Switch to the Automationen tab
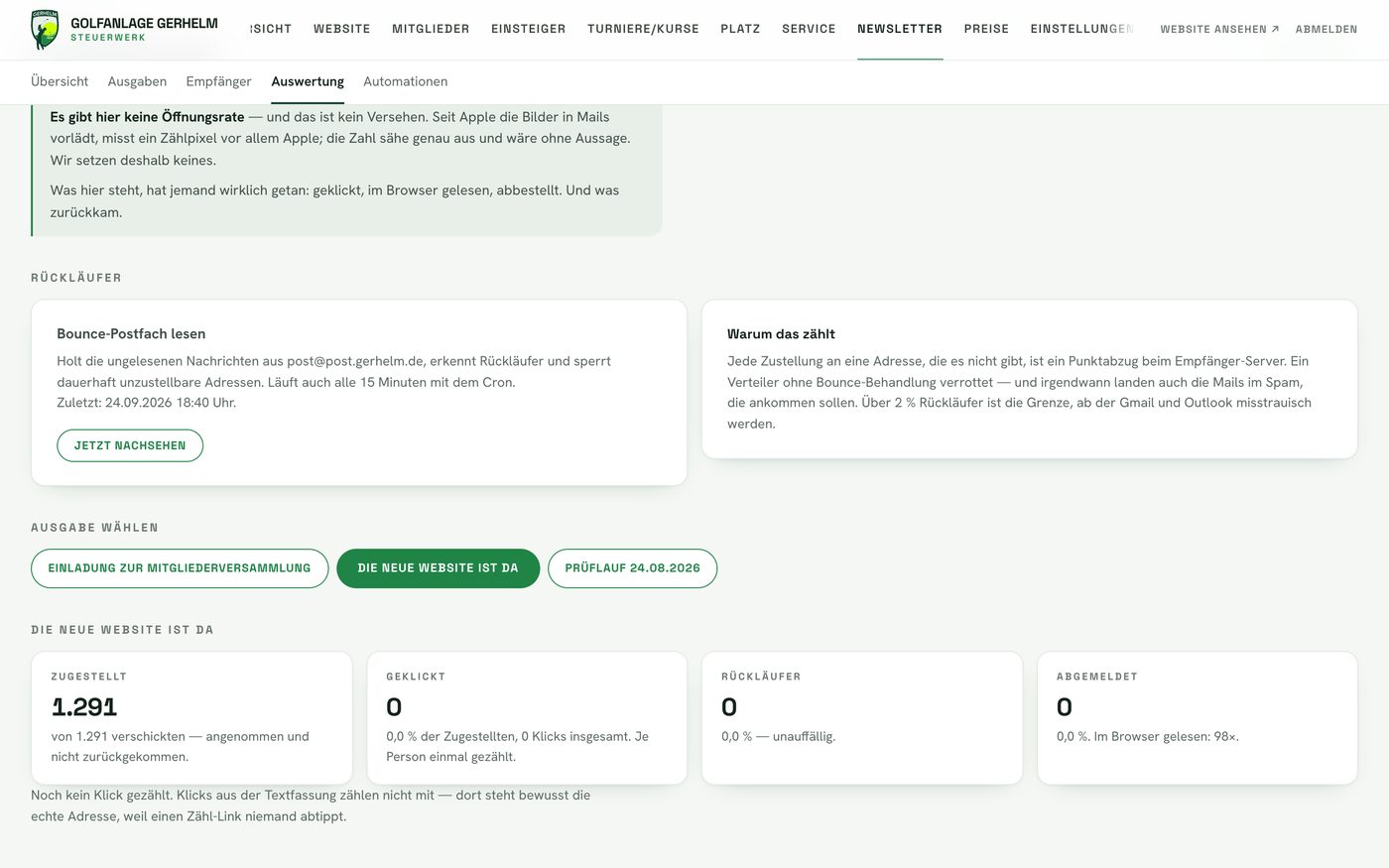The height and width of the screenshot is (868, 1389). 406,81
